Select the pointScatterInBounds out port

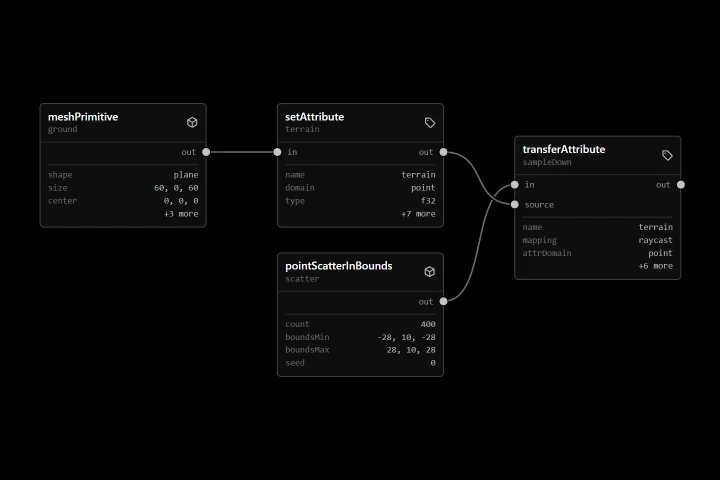coord(444,301)
